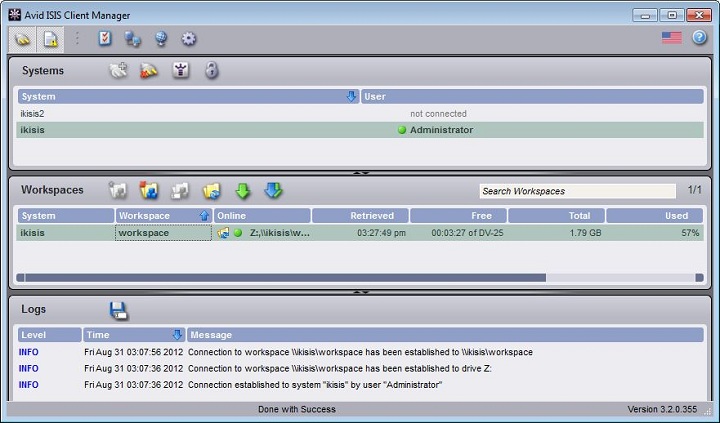The width and height of the screenshot is (720, 423).
Task: Select the ikisis row in Systems list
Action: 360,130
